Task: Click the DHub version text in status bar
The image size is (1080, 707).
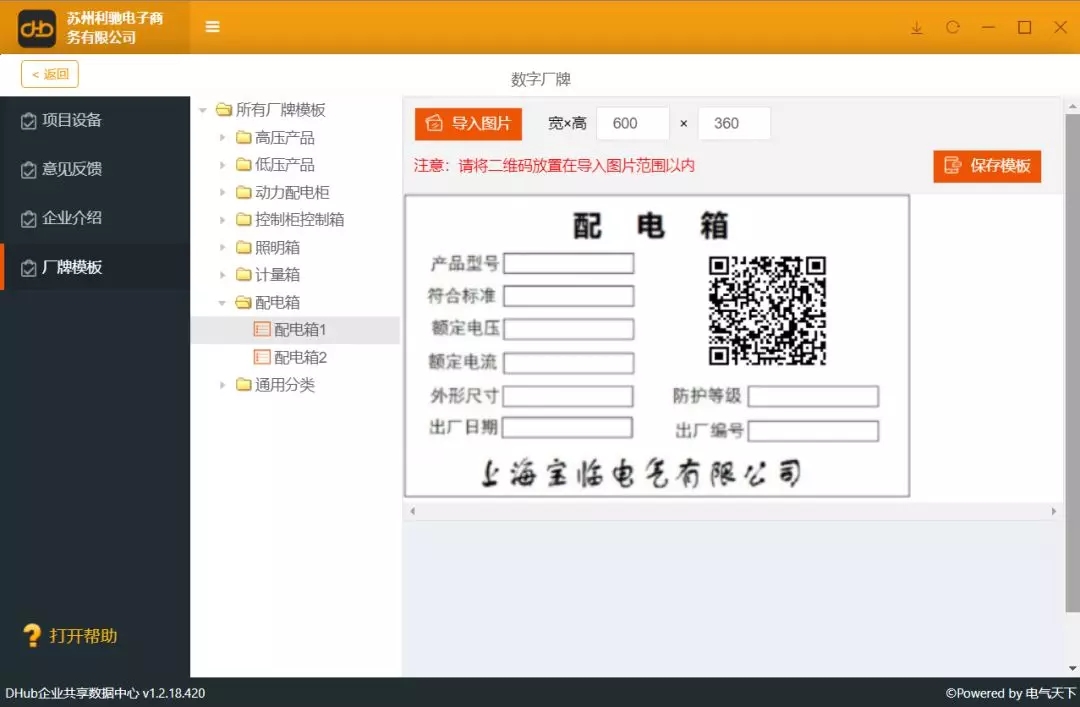Action: point(105,693)
